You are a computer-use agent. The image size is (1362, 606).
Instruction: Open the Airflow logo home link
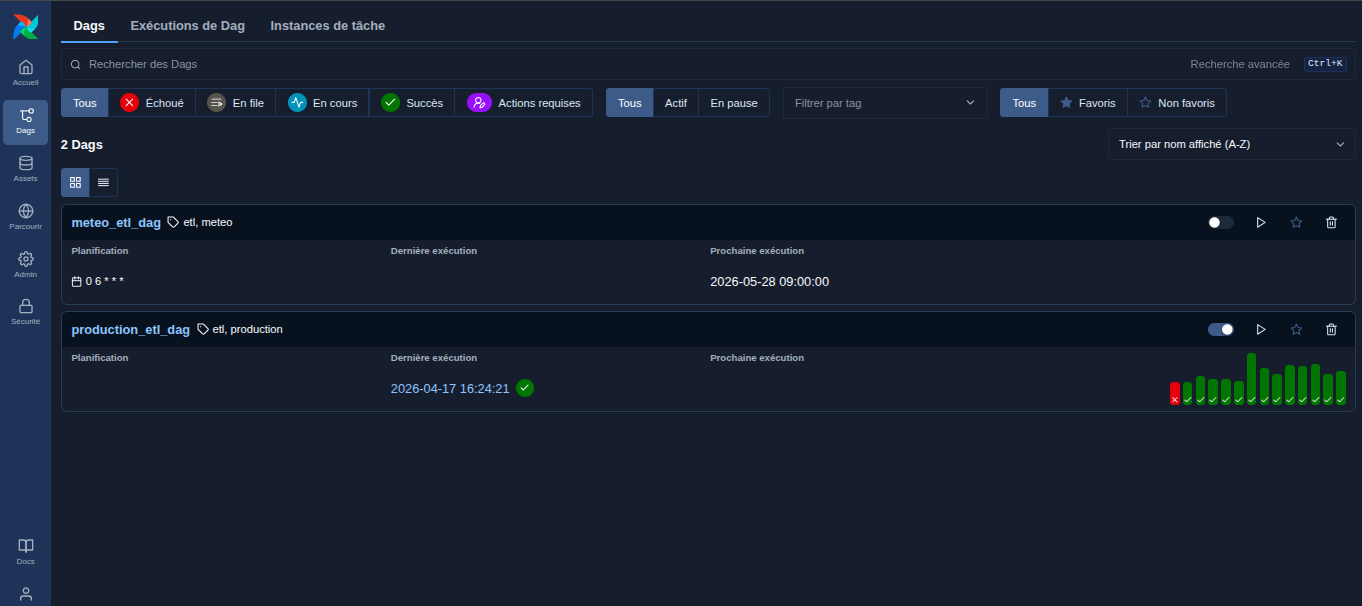pyautogui.click(x=26, y=27)
